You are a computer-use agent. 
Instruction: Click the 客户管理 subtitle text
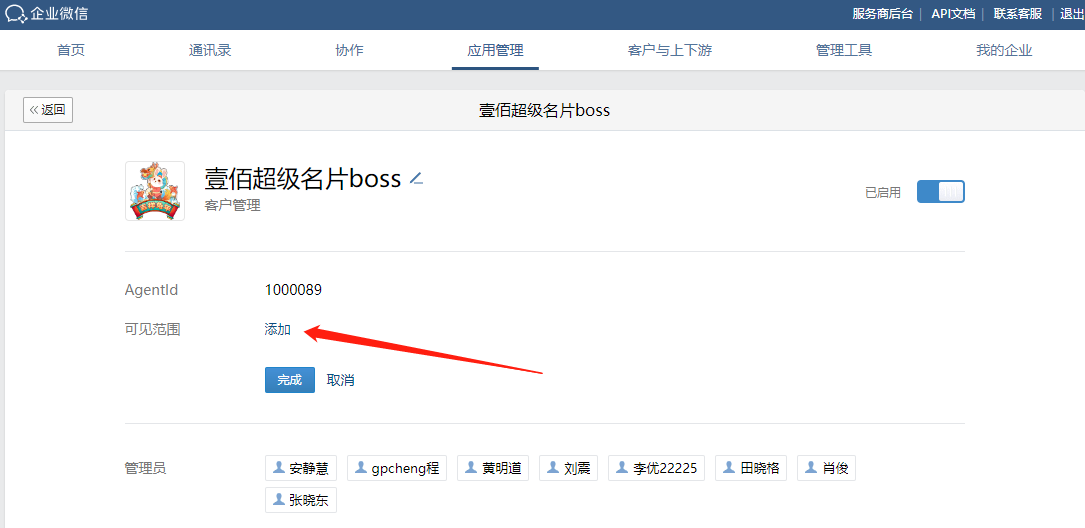point(232,206)
